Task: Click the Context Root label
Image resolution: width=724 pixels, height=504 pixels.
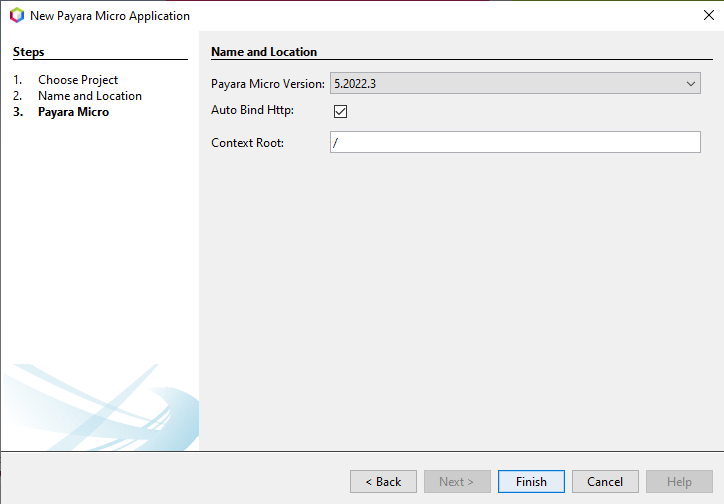Action: 248,143
